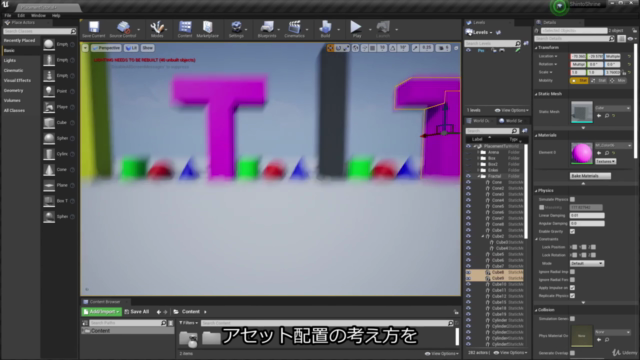Image resolution: width=640 pixels, height=360 pixels.
Task: Click the Search Levels magnifier icon
Action: 518,43
